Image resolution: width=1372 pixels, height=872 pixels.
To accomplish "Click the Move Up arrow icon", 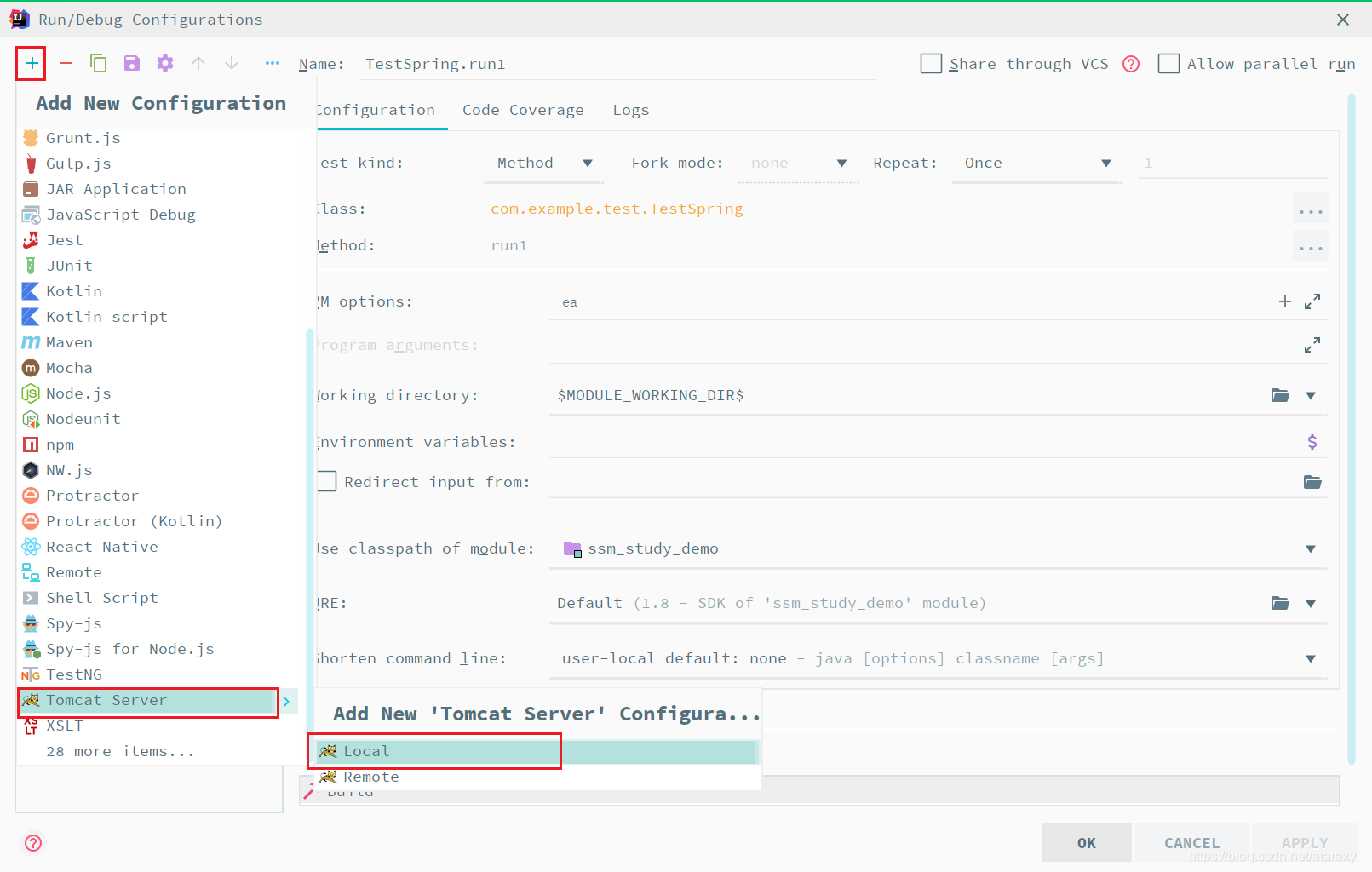I will 198,63.
